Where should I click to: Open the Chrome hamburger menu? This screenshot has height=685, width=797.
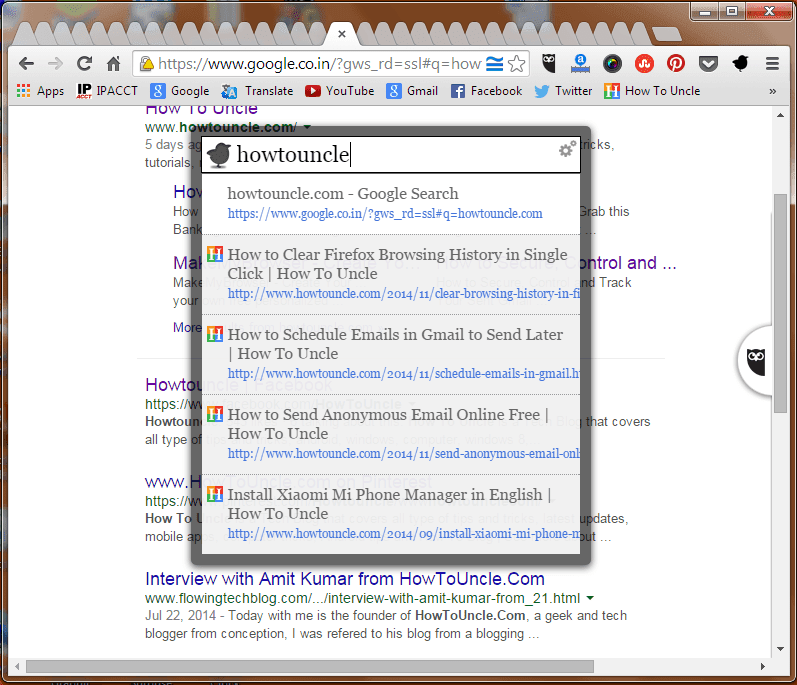tap(772, 64)
